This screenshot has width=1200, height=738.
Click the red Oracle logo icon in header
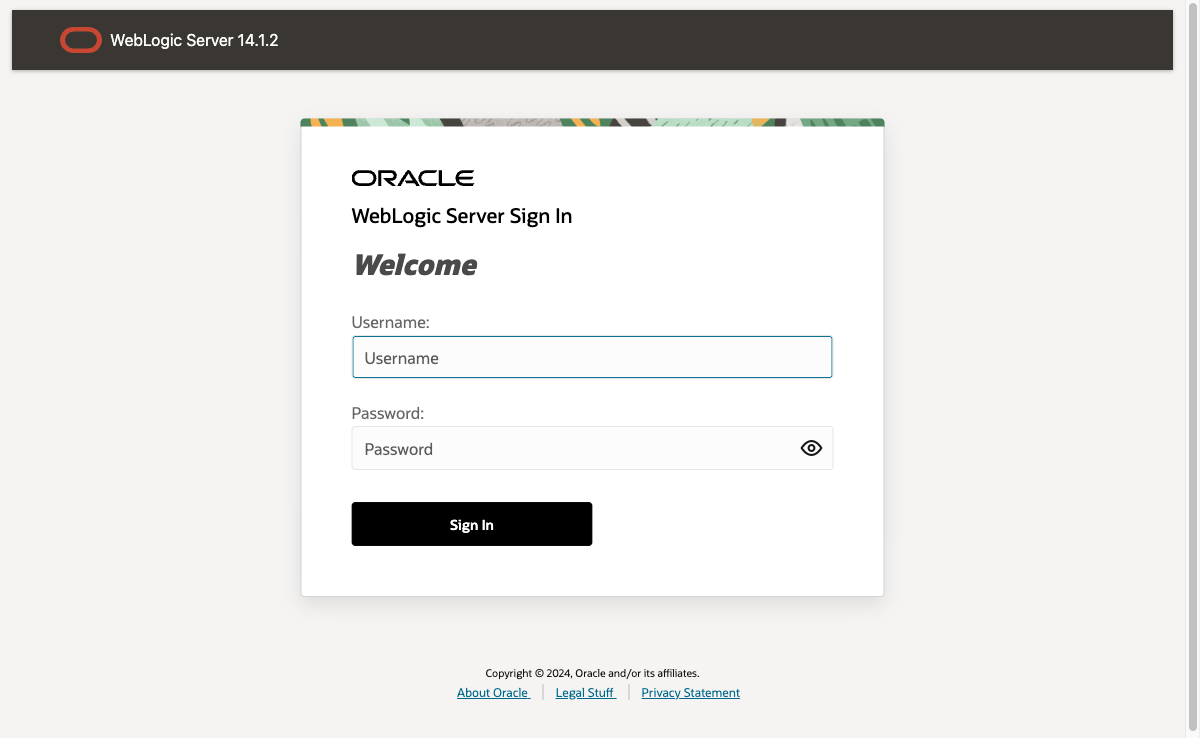(x=80, y=40)
